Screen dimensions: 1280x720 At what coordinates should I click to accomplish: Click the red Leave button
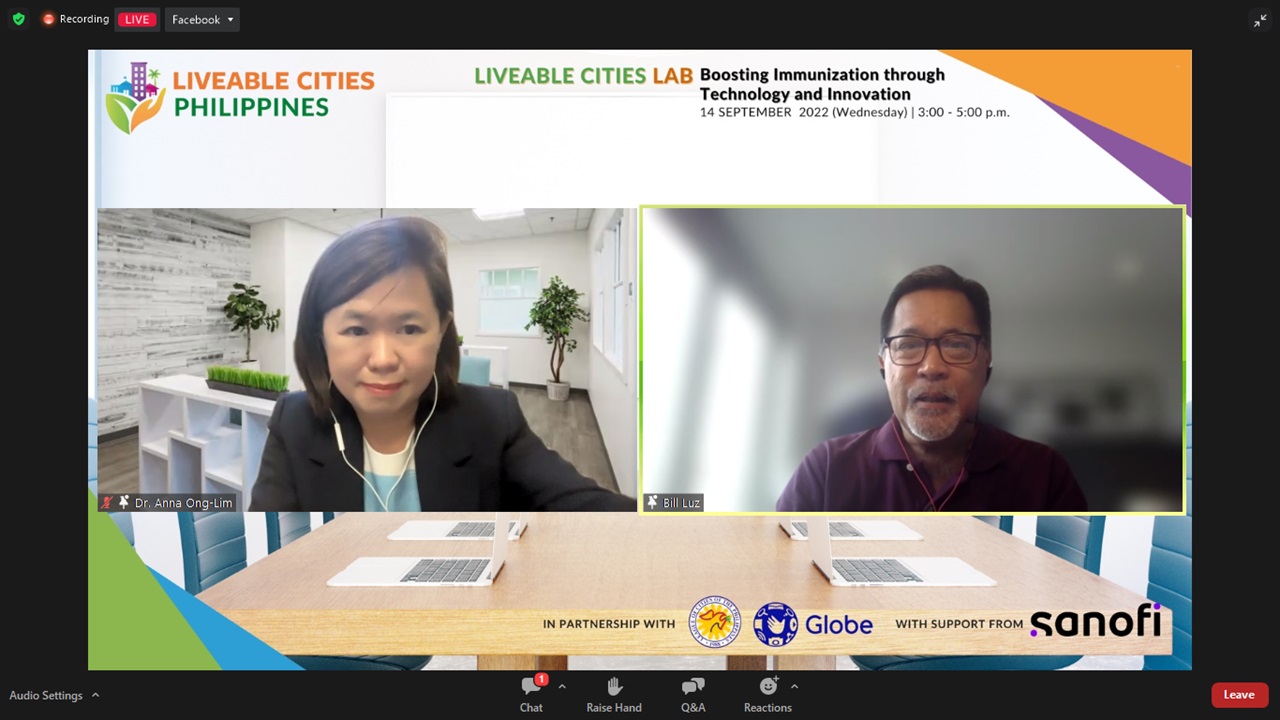tap(1239, 695)
